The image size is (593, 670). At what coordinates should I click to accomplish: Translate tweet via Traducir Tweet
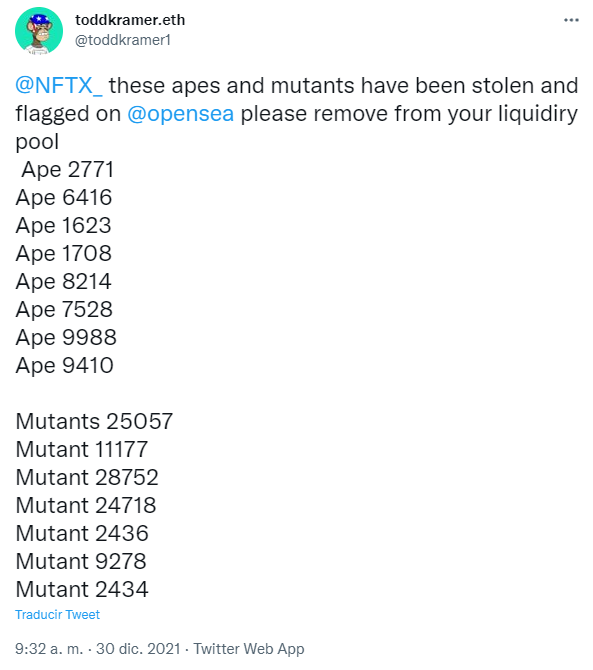coord(57,614)
